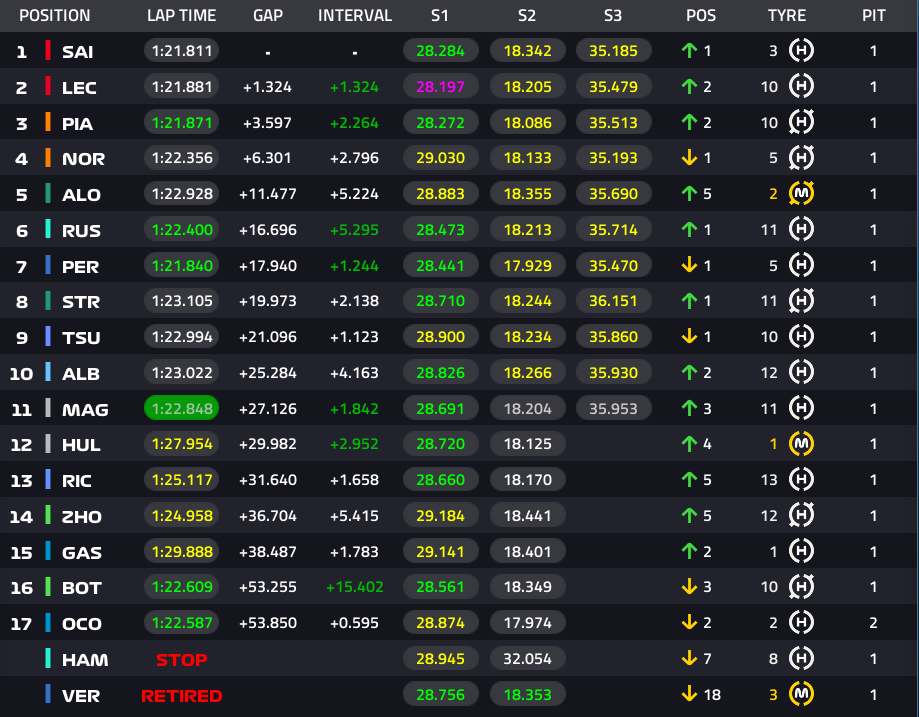Select the TYRE column header

(787, 16)
